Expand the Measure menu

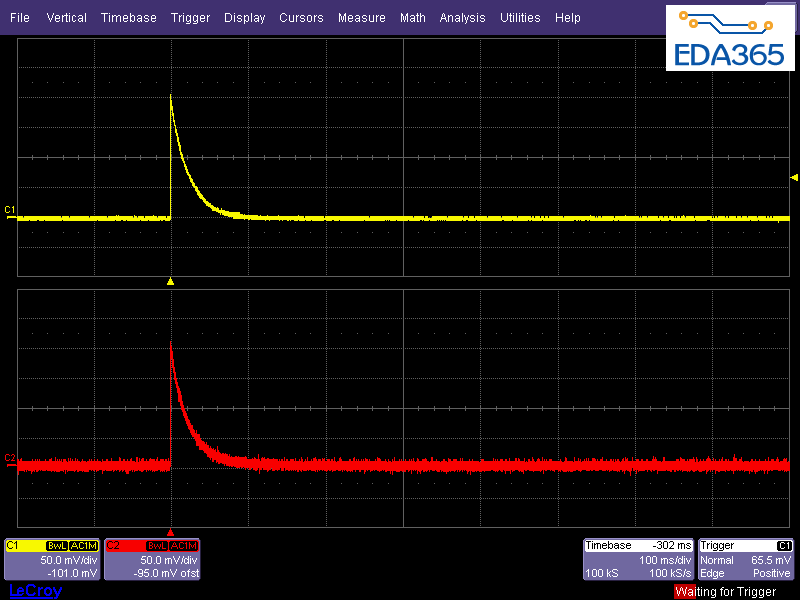point(361,18)
